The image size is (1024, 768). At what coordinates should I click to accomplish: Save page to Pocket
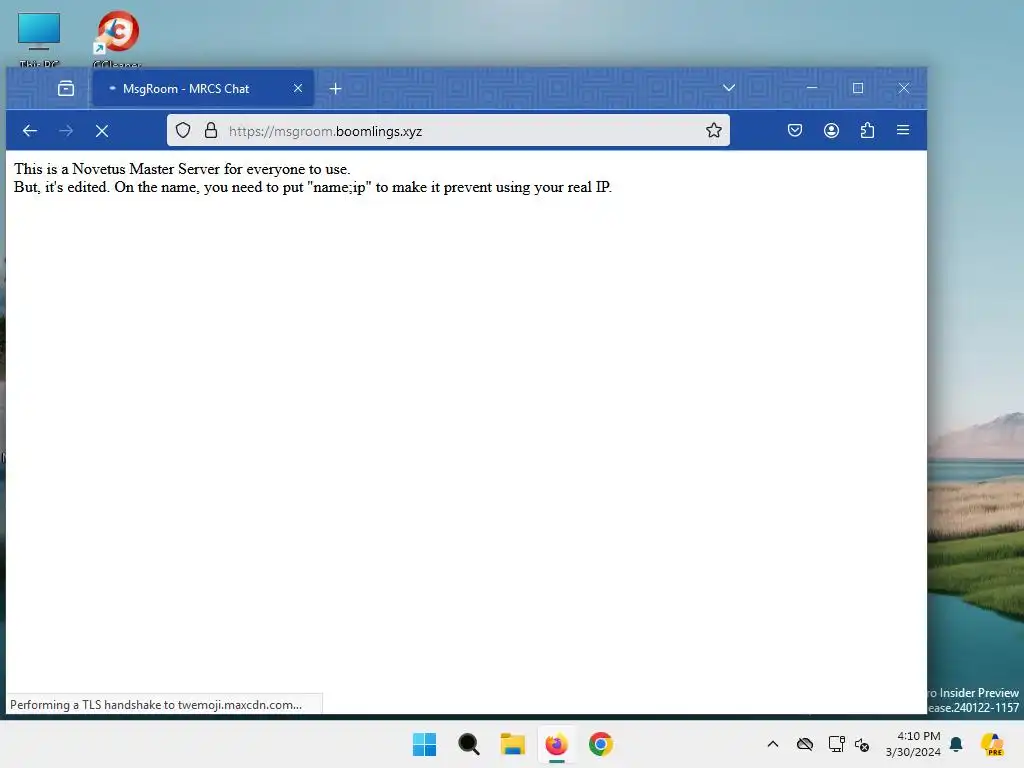(x=795, y=131)
